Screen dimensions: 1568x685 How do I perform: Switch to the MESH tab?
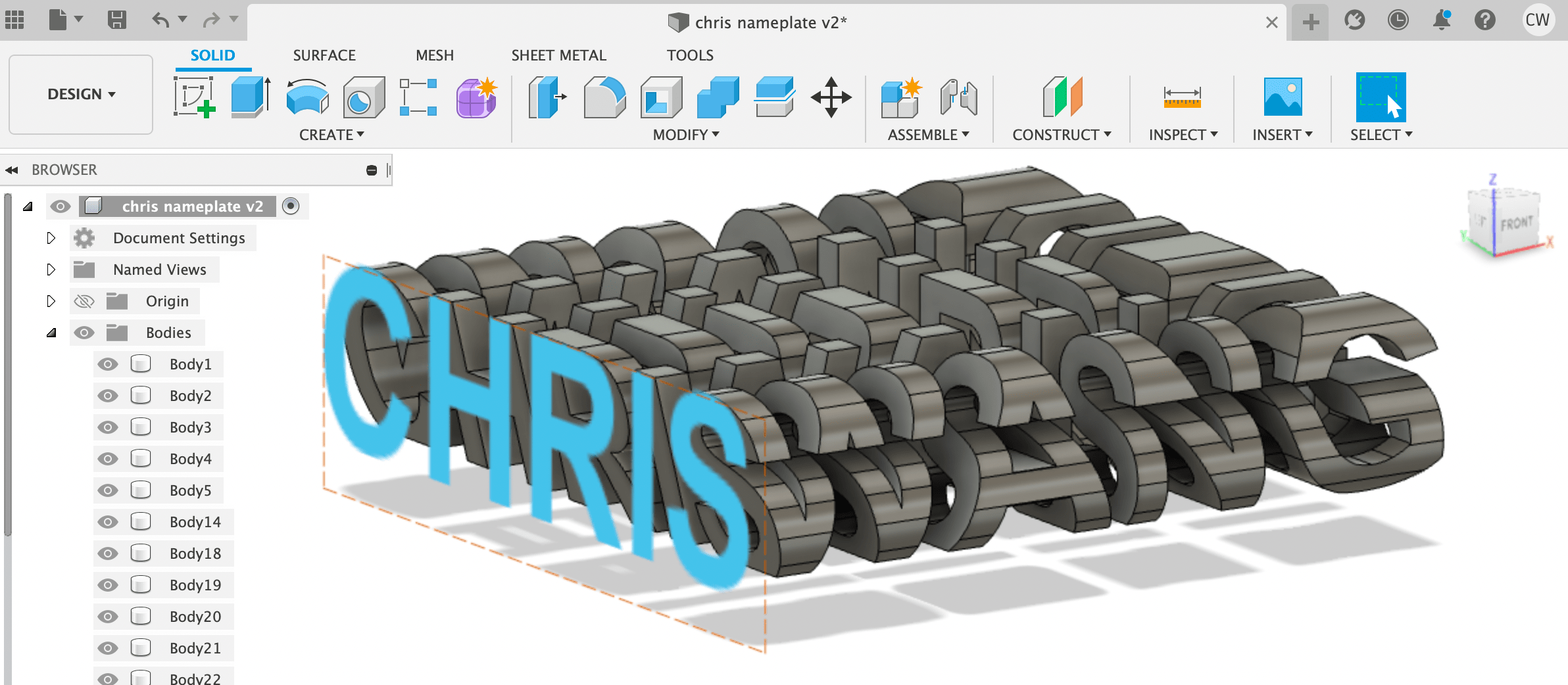pyautogui.click(x=435, y=55)
